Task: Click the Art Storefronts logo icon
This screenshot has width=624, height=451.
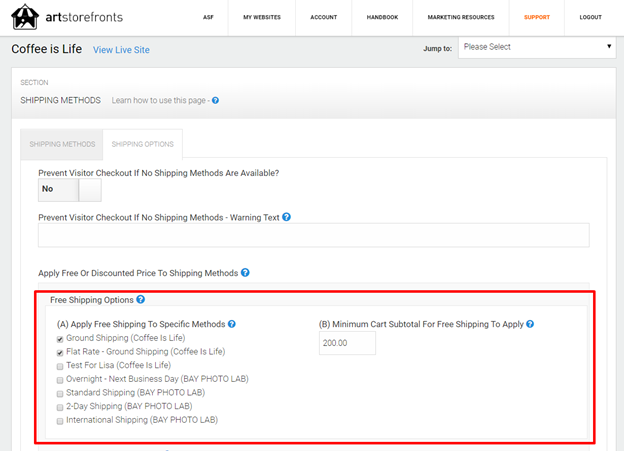Action: (x=27, y=17)
